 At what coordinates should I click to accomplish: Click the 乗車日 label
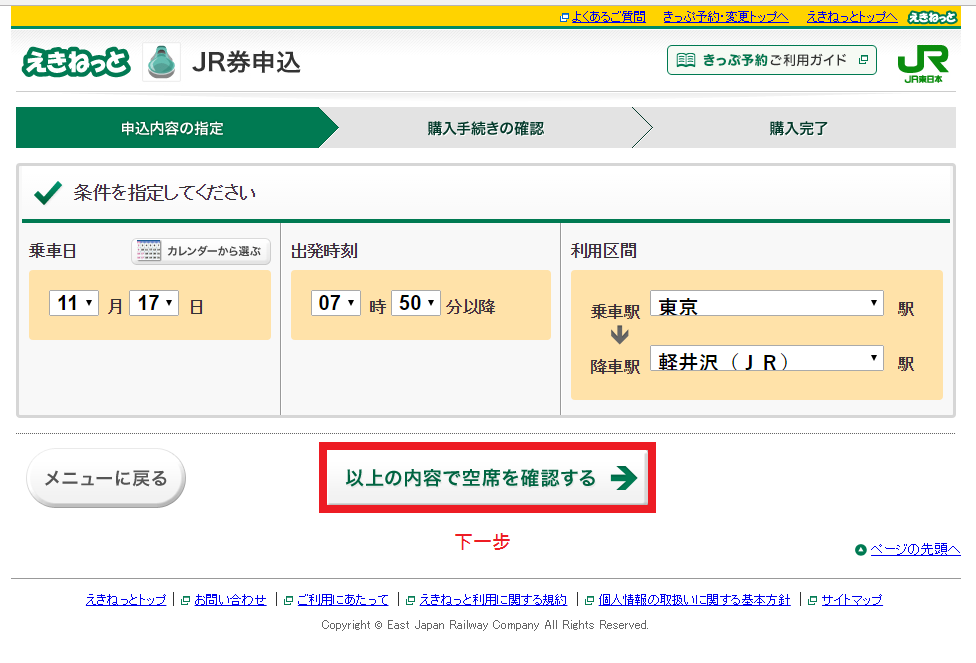pos(53,251)
